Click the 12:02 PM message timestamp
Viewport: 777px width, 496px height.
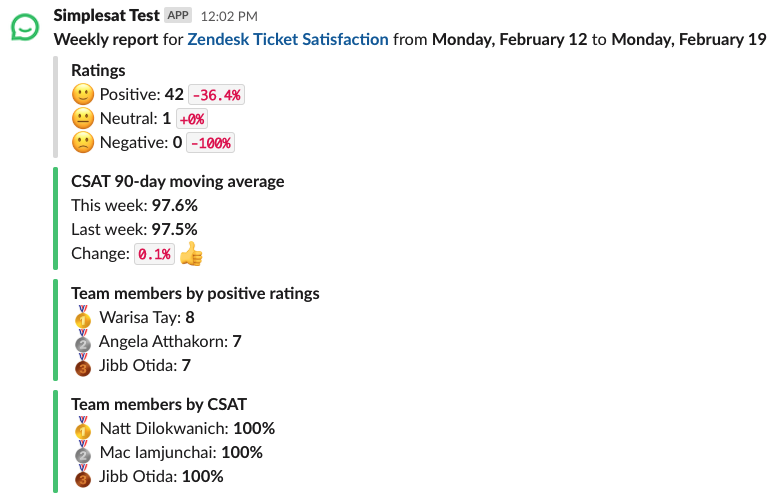click(229, 16)
